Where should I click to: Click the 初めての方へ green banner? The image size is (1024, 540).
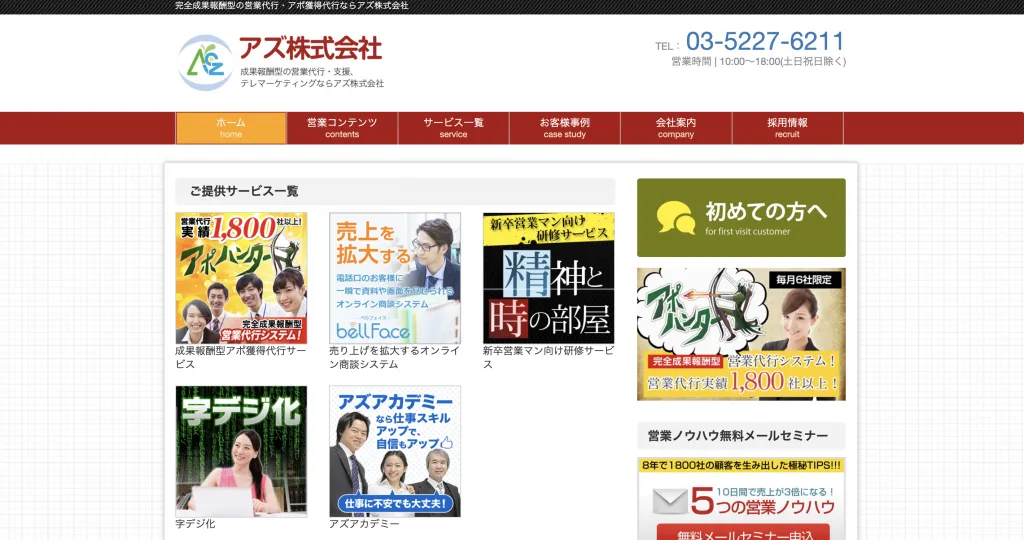[x=741, y=217]
